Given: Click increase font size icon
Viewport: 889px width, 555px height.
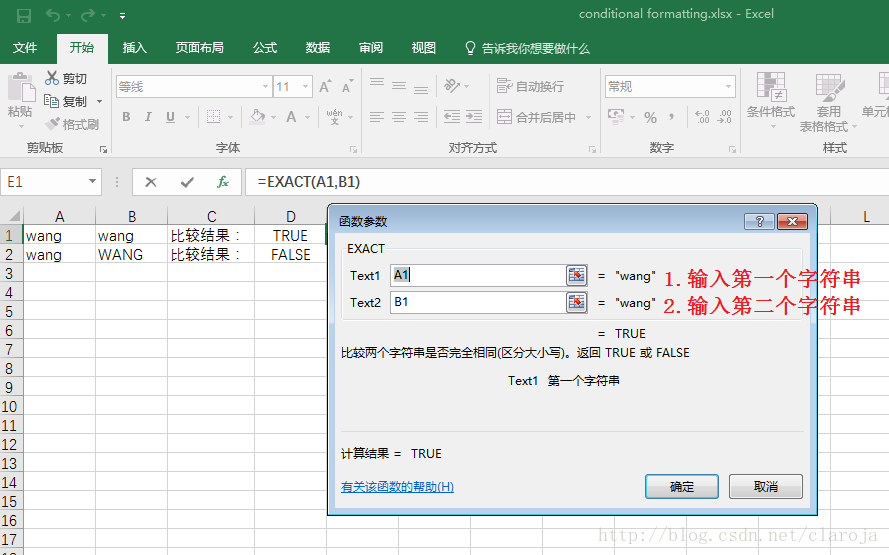Looking at the screenshot, I should tap(325, 87).
